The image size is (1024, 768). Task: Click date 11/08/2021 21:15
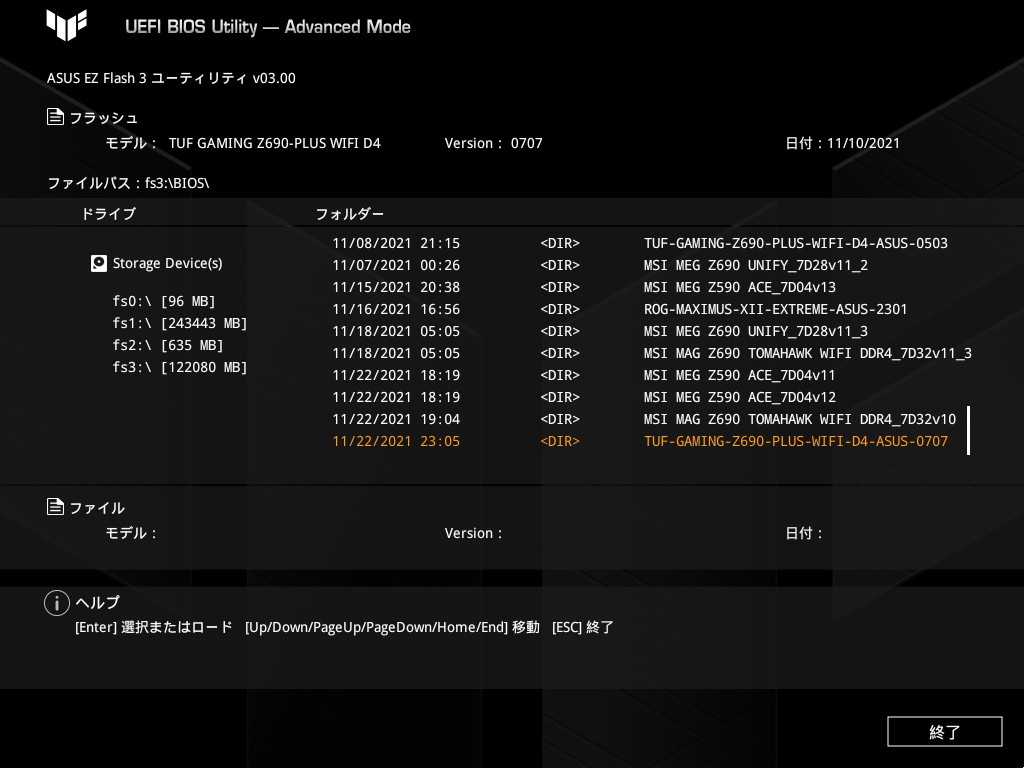(396, 243)
